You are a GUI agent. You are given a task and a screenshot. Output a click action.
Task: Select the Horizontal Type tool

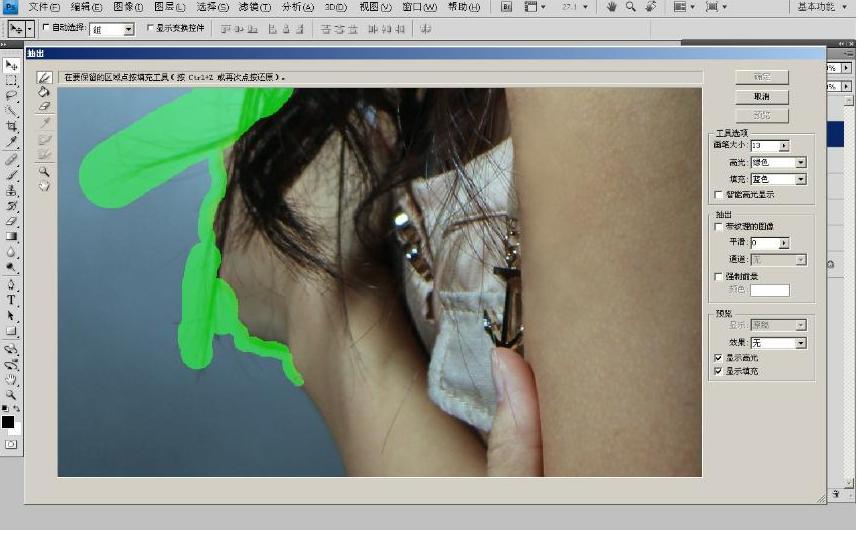11,300
